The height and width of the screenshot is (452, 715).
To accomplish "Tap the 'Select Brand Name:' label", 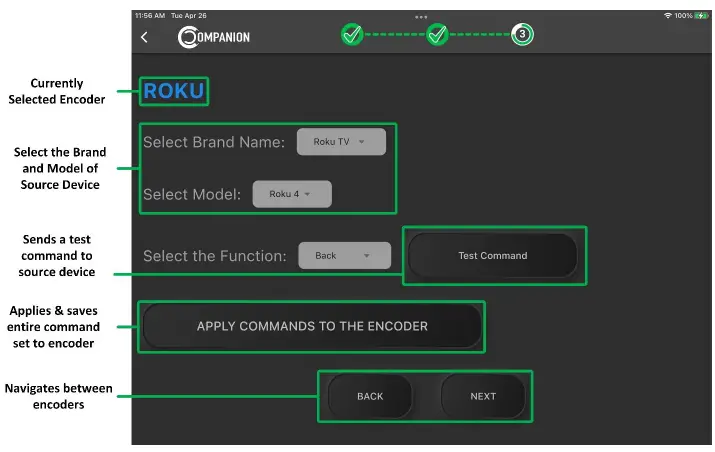I will point(214,142).
